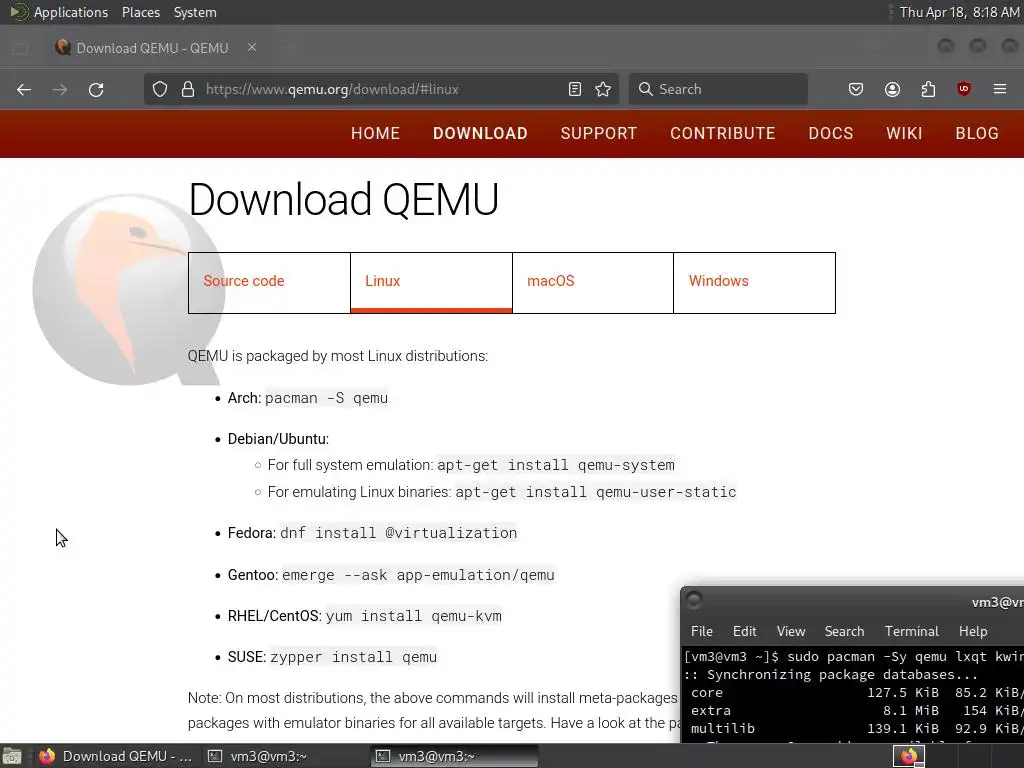Click 'emerge --ask app-emulation/qemu' command

coord(418,575)
